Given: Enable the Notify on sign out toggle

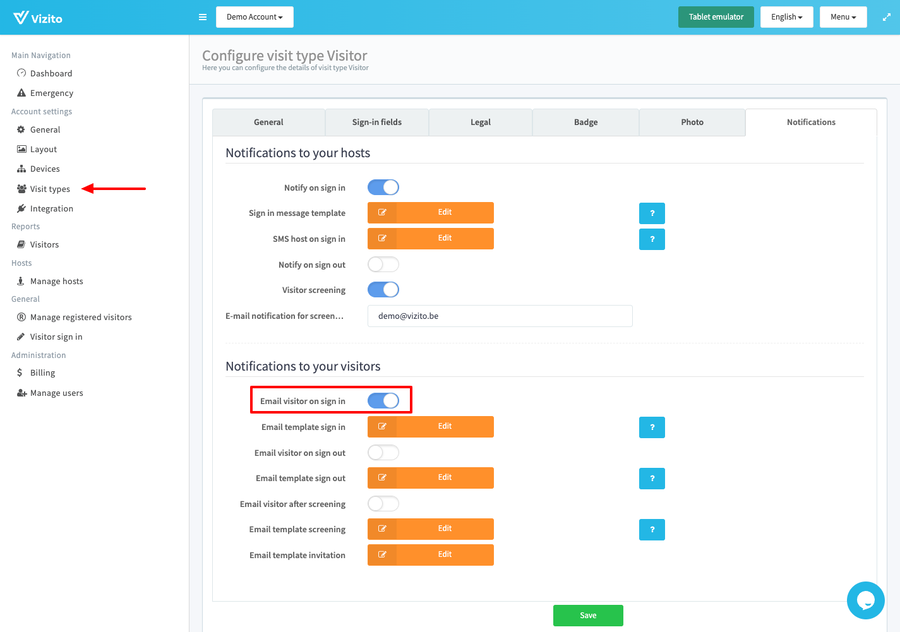Looking at the screenshot, I should (383, 264).
